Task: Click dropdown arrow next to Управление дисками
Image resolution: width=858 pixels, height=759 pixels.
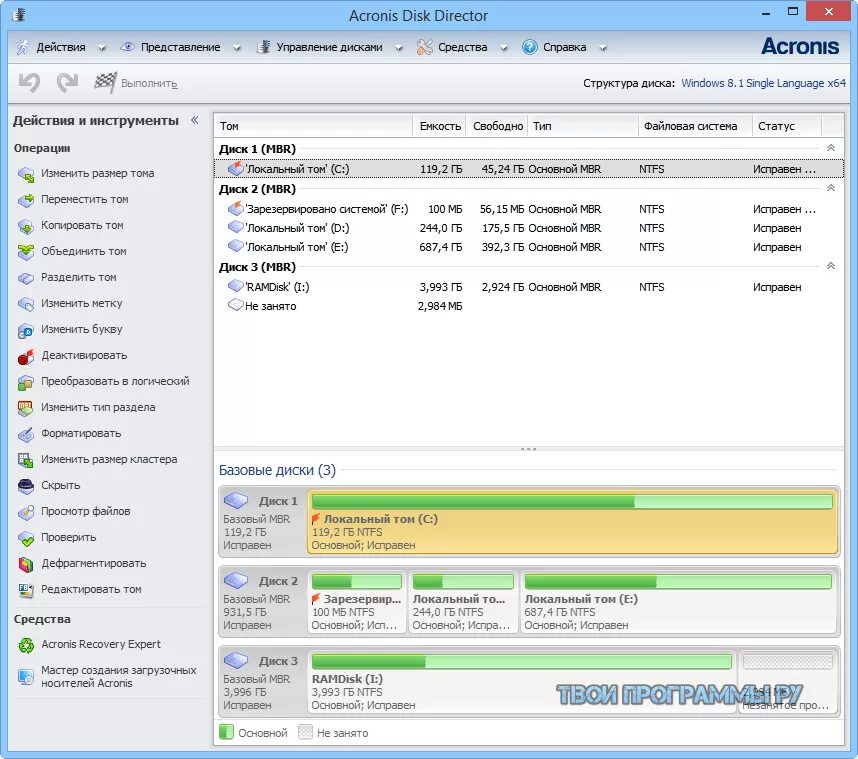Action: click(399, 48)
